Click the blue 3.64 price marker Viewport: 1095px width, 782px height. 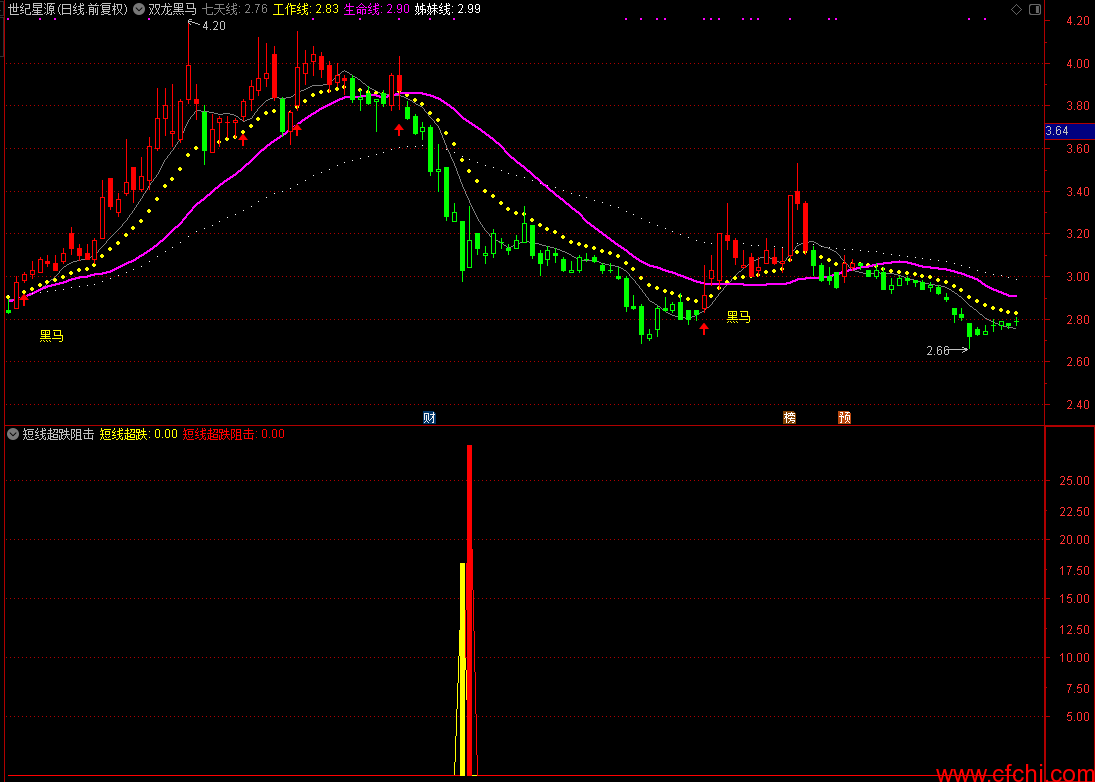1069,131
